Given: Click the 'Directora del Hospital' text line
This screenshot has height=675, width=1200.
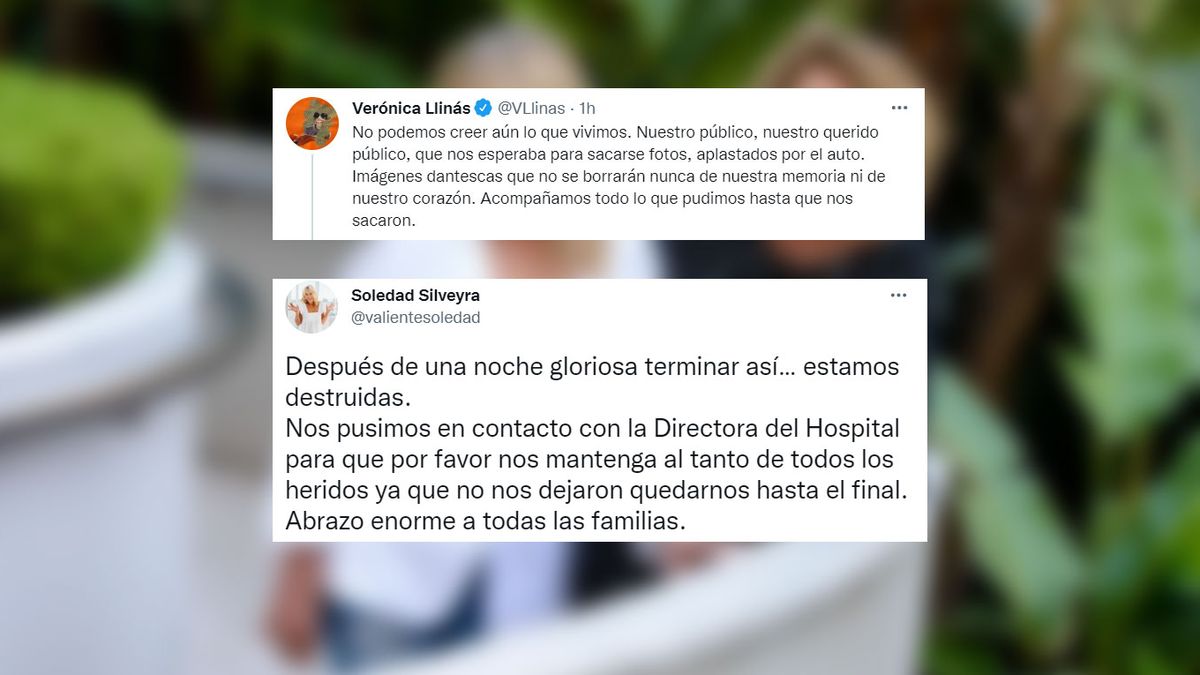Looking at the screenshot, I should point(592,429).
